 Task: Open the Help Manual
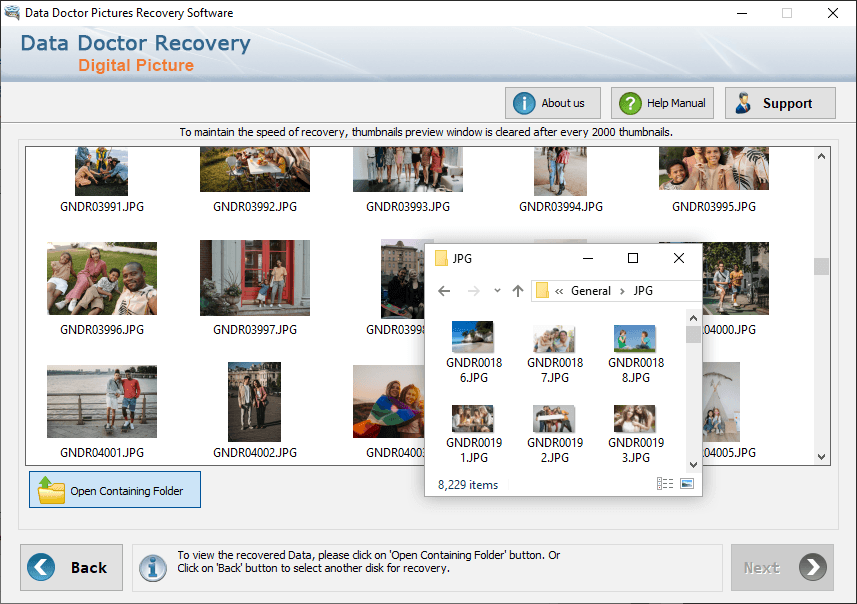(662, 103)
